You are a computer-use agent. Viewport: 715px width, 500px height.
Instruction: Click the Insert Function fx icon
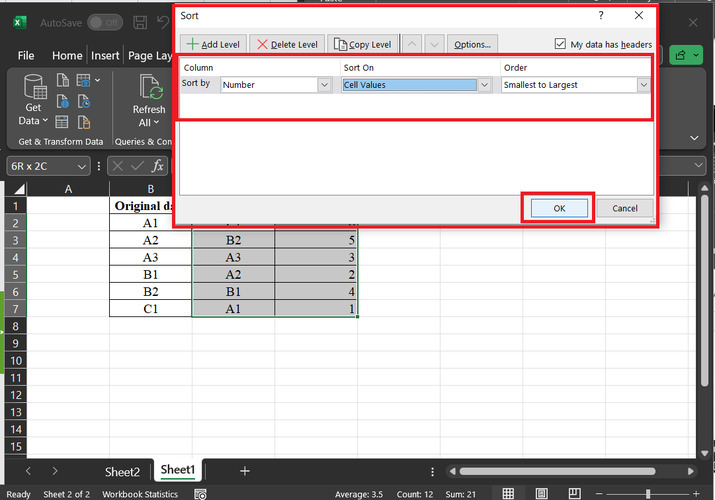point(158,166)
